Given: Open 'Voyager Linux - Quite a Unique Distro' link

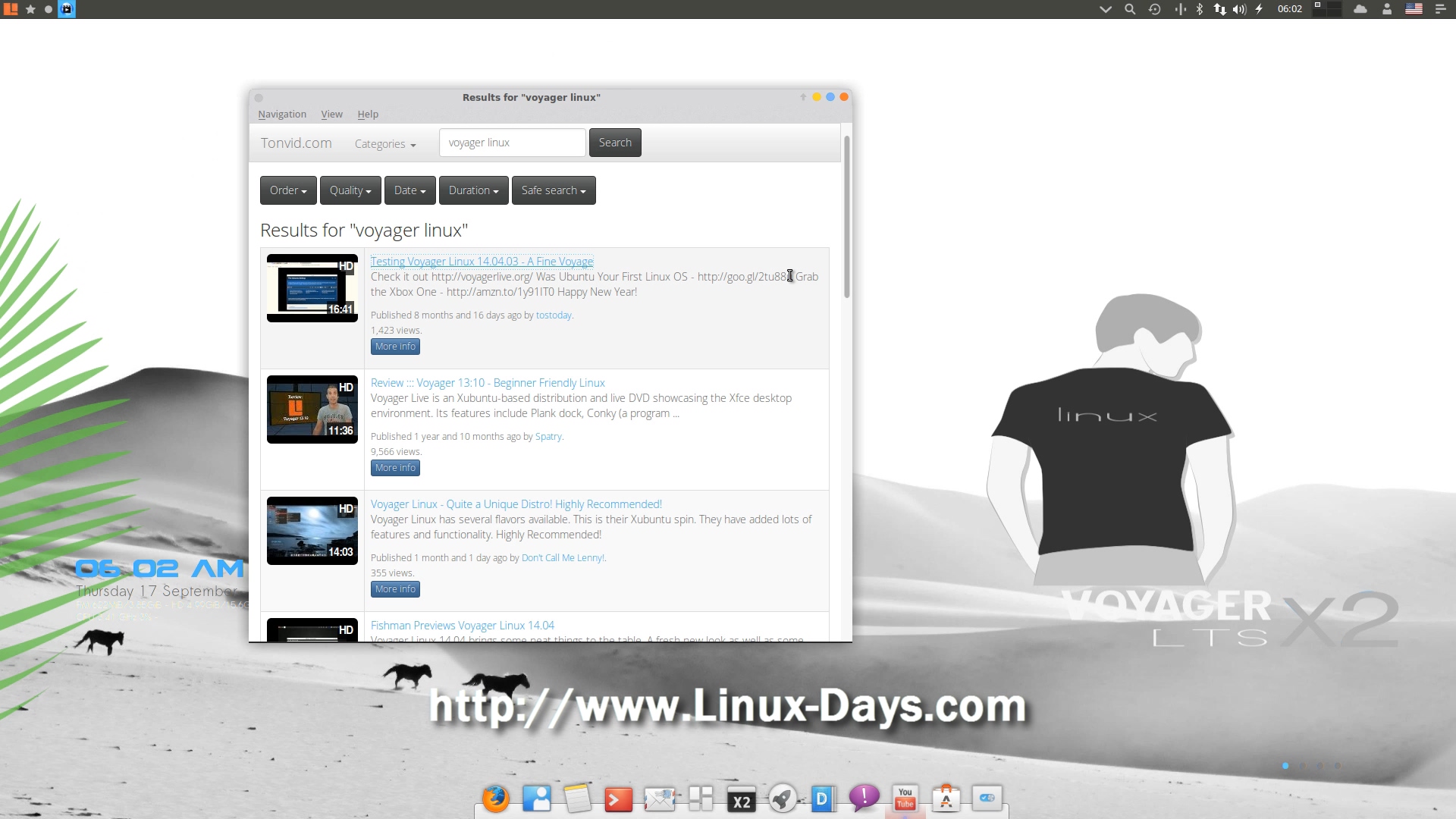Looking at the screenshot, I should (x=516, y=504).
